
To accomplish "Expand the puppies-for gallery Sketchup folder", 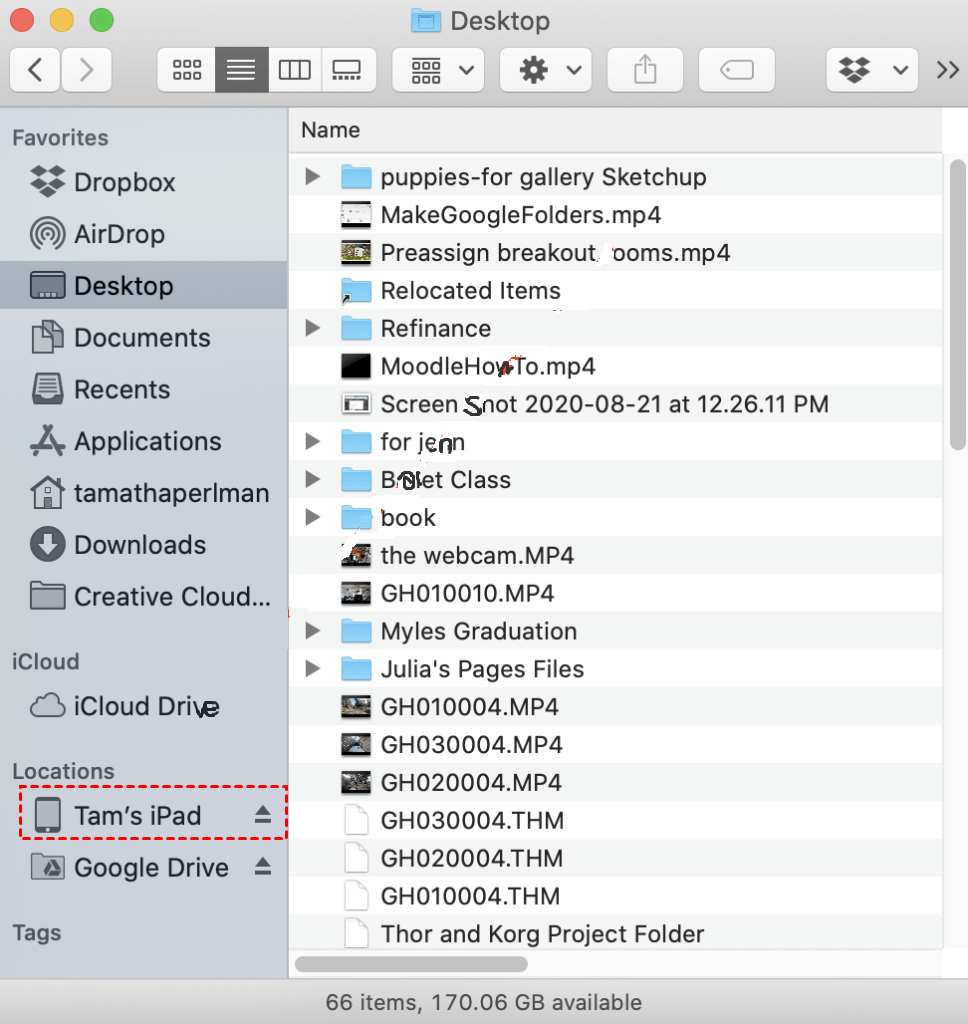I will pyautogui.click(x=313, y=176).
